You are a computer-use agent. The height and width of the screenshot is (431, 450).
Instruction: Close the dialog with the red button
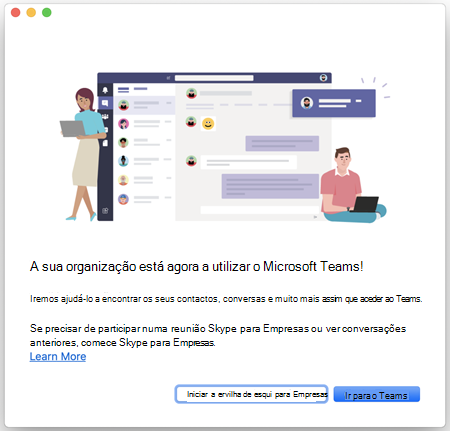pyautogui.click(x=15, y=13)
